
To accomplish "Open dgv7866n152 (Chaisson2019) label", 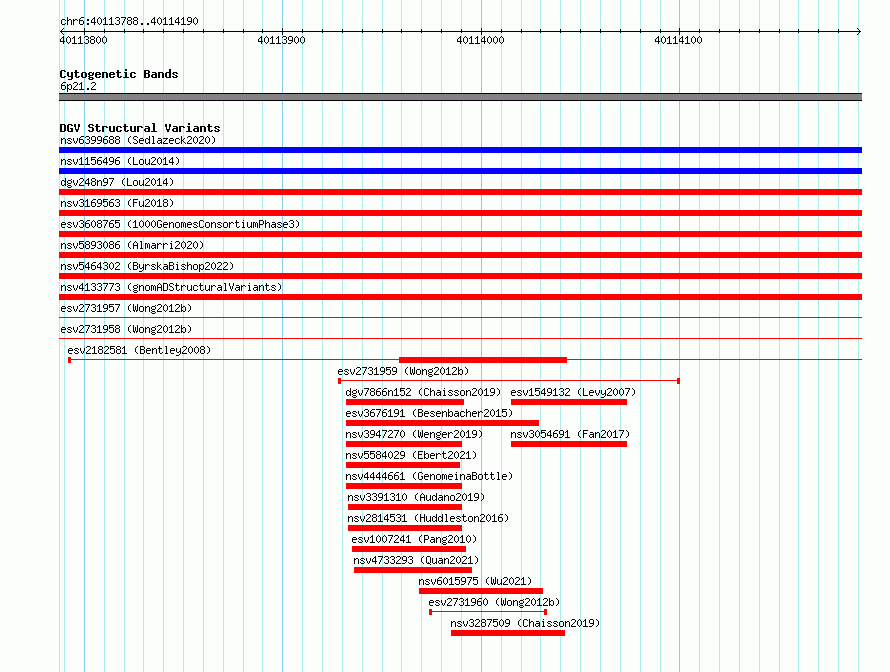I will point(423,392).
